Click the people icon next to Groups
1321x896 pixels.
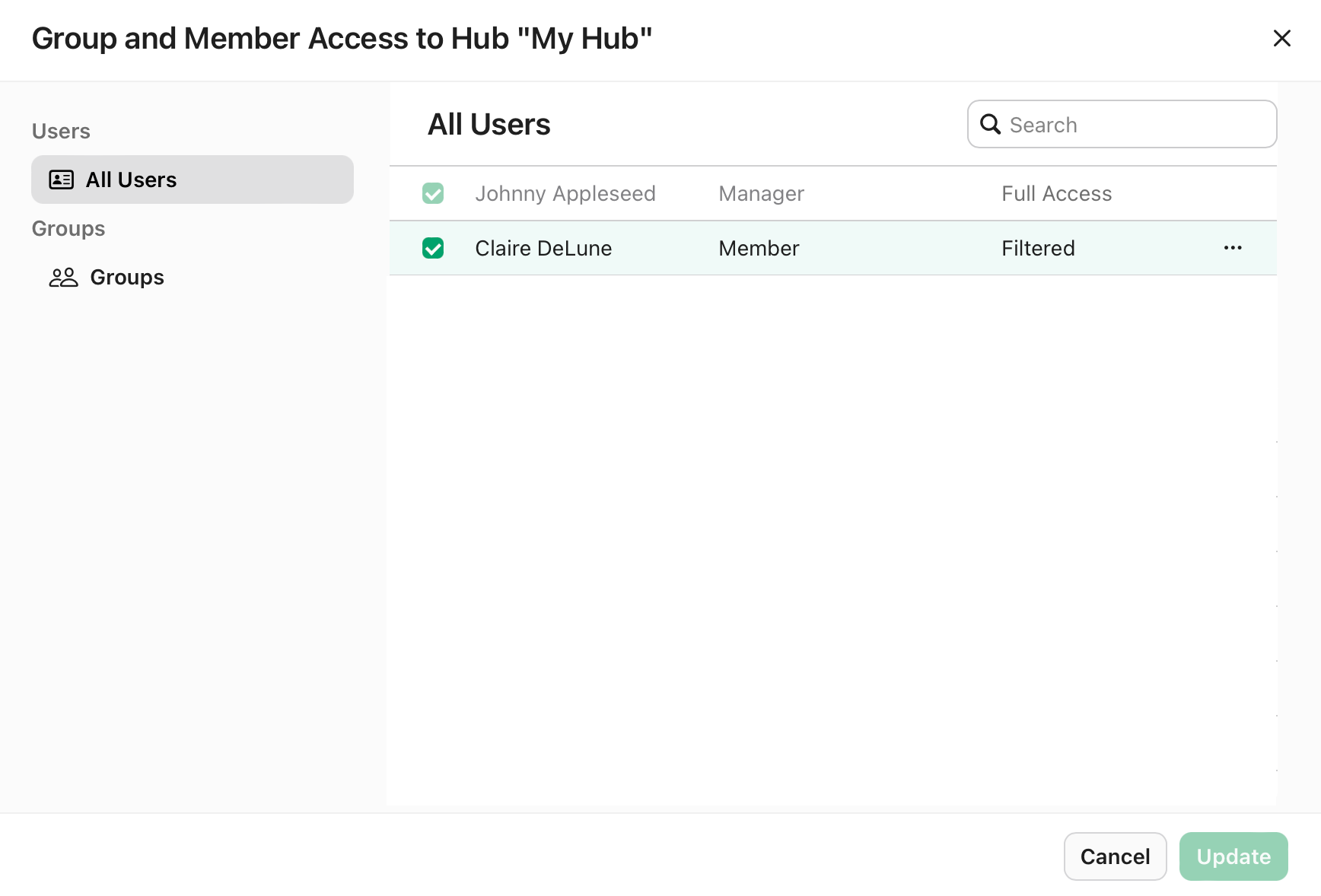(x=64, y=277)
